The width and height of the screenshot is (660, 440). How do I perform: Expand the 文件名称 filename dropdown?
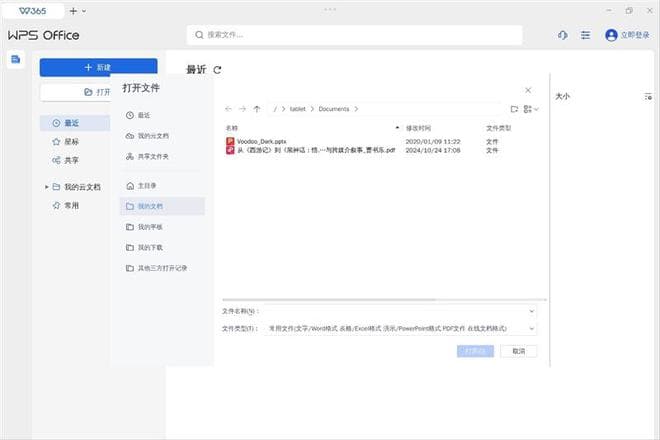(531, 310)
